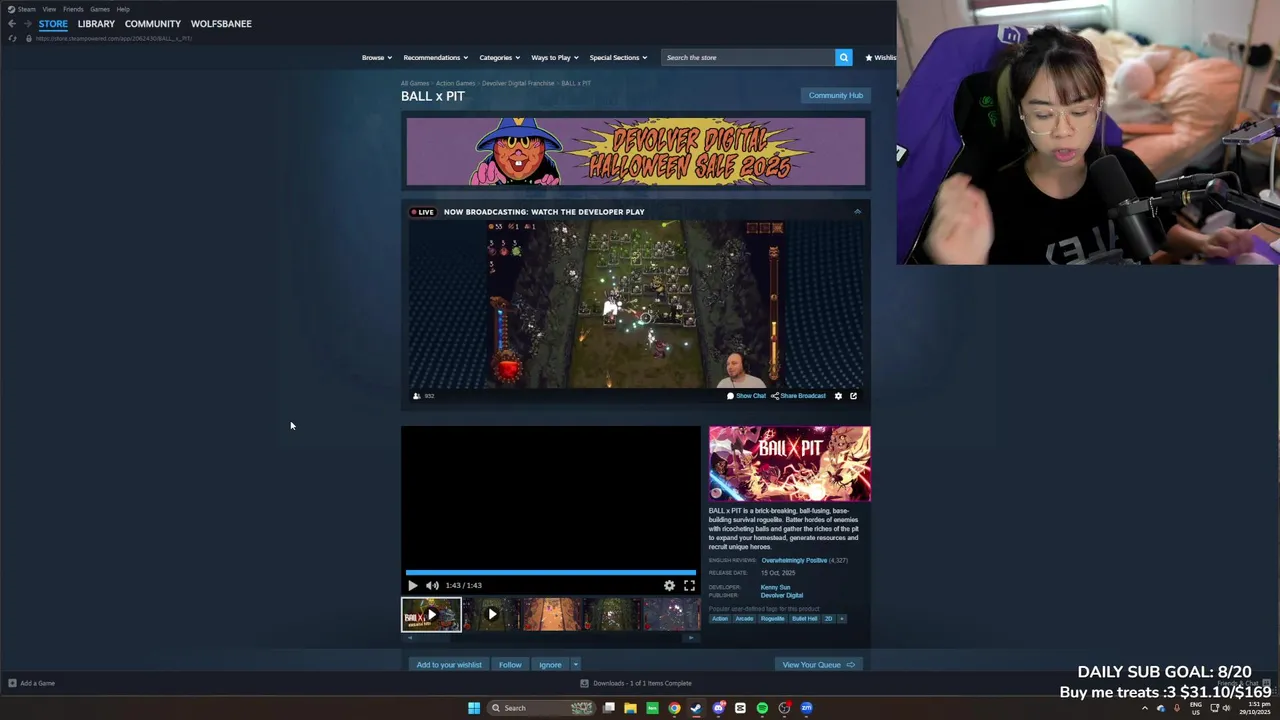Open the View menu
Image resolution: width=1280 pixels, height=720 pixels.
(49, 9)
